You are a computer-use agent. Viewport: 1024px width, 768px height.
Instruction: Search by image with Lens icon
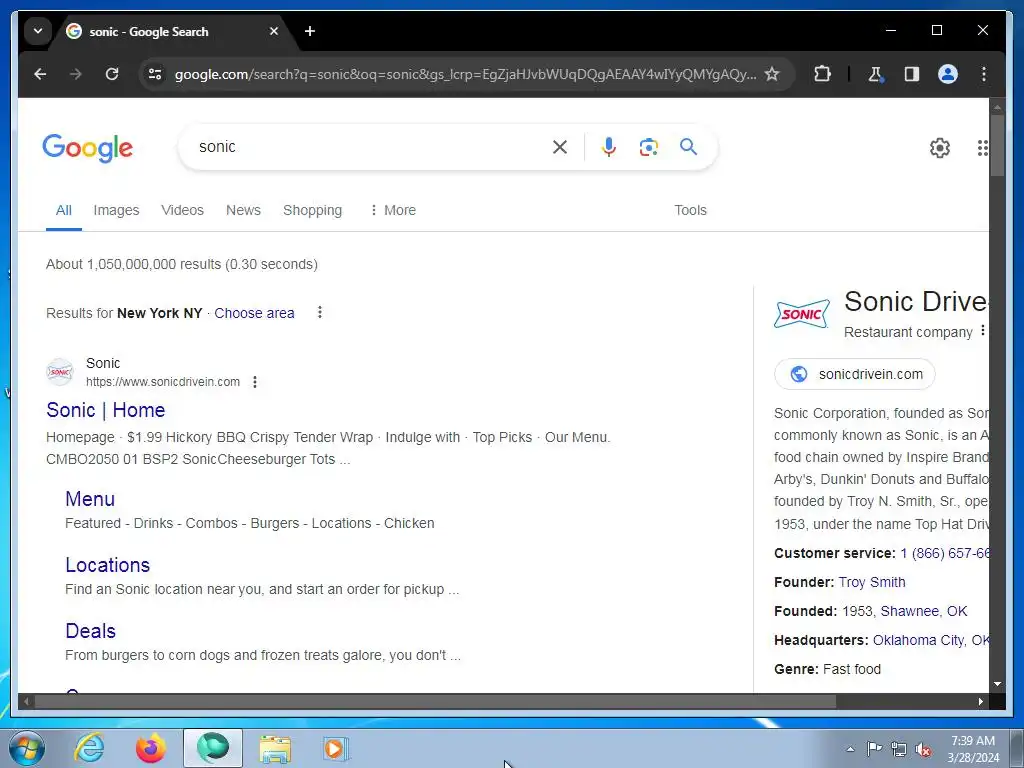pyautogui.click(x=648, y=147)
